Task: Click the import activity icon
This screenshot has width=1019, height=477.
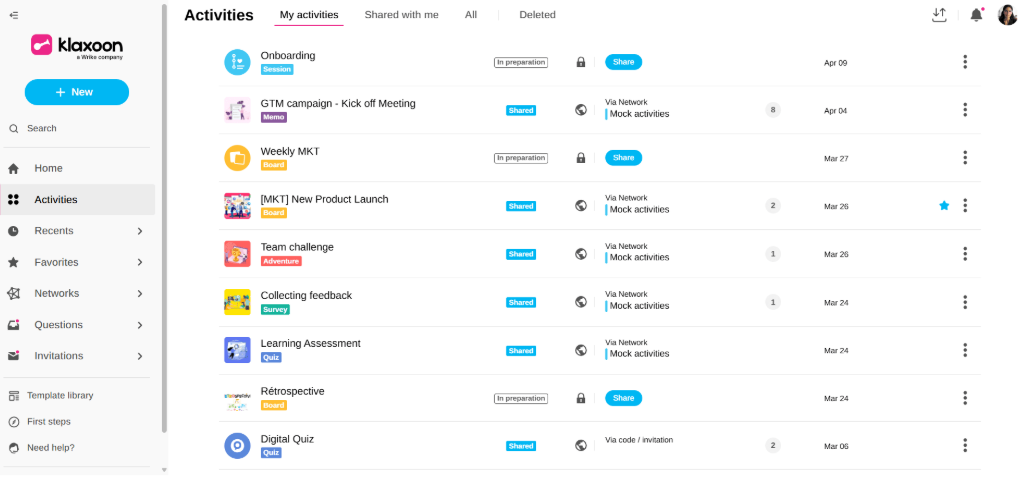Action: point(938,15)
